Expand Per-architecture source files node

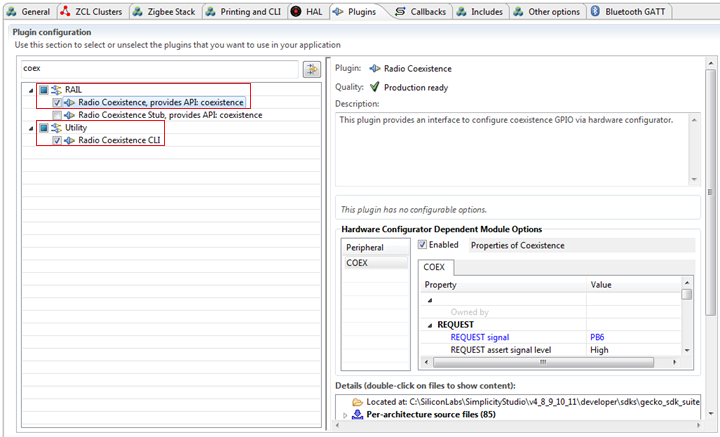point(346,414)
